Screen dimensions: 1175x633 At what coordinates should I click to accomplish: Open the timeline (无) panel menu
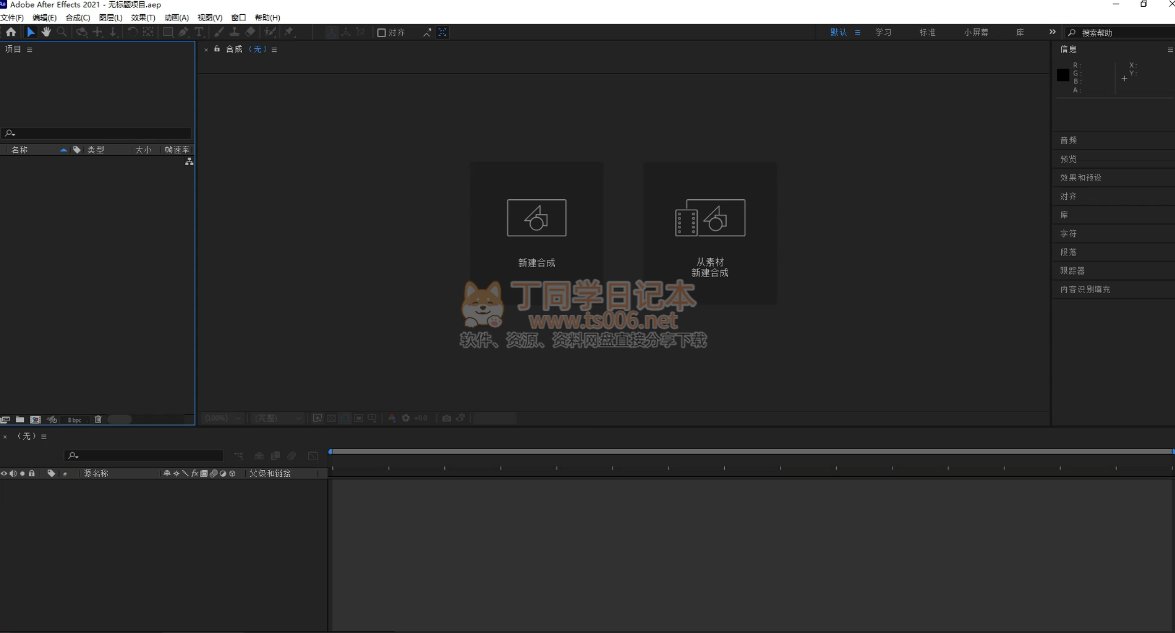tap(43, 436)
